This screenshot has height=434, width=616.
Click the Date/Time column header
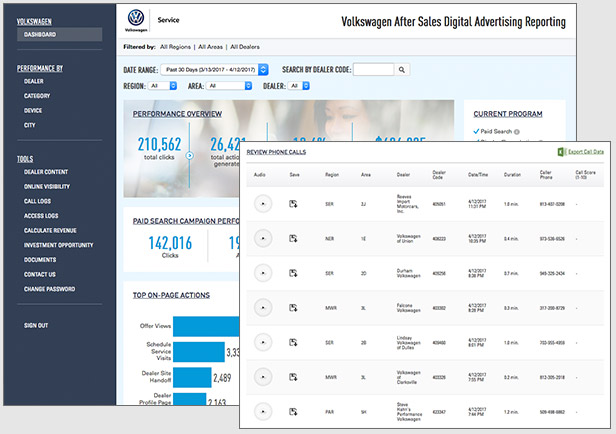coord(478,175)
